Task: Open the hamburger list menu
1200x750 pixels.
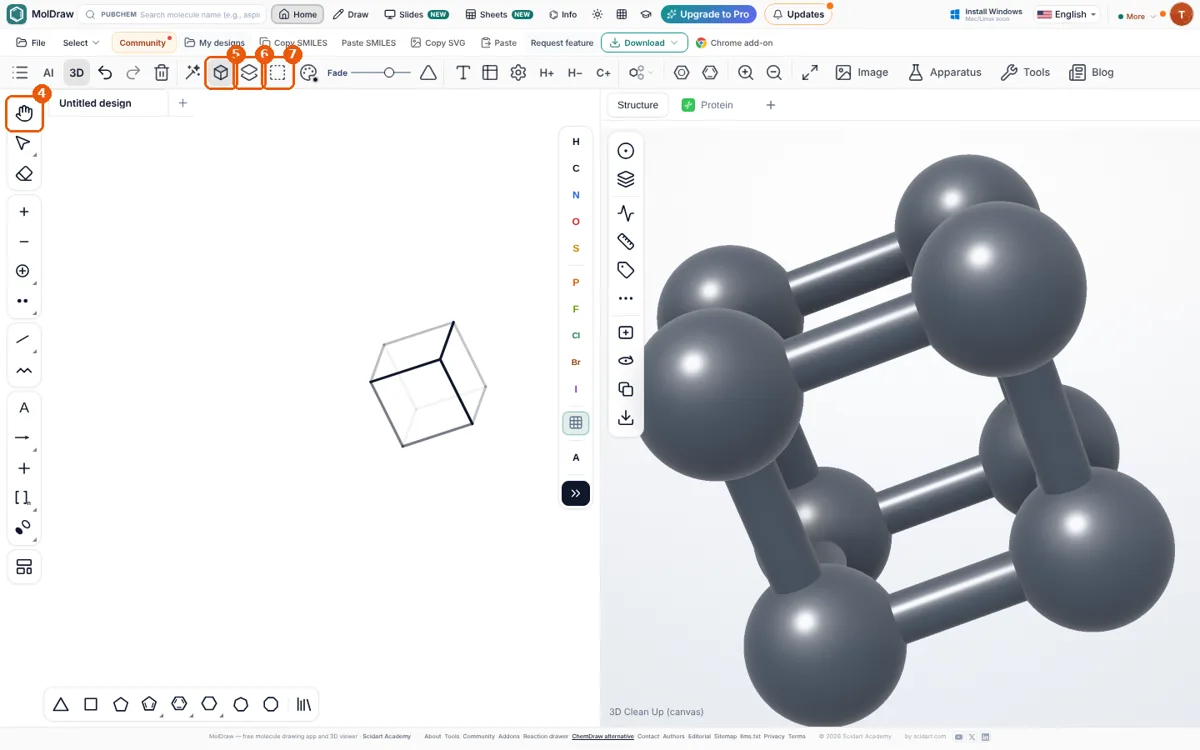Action: coord(20,72)
